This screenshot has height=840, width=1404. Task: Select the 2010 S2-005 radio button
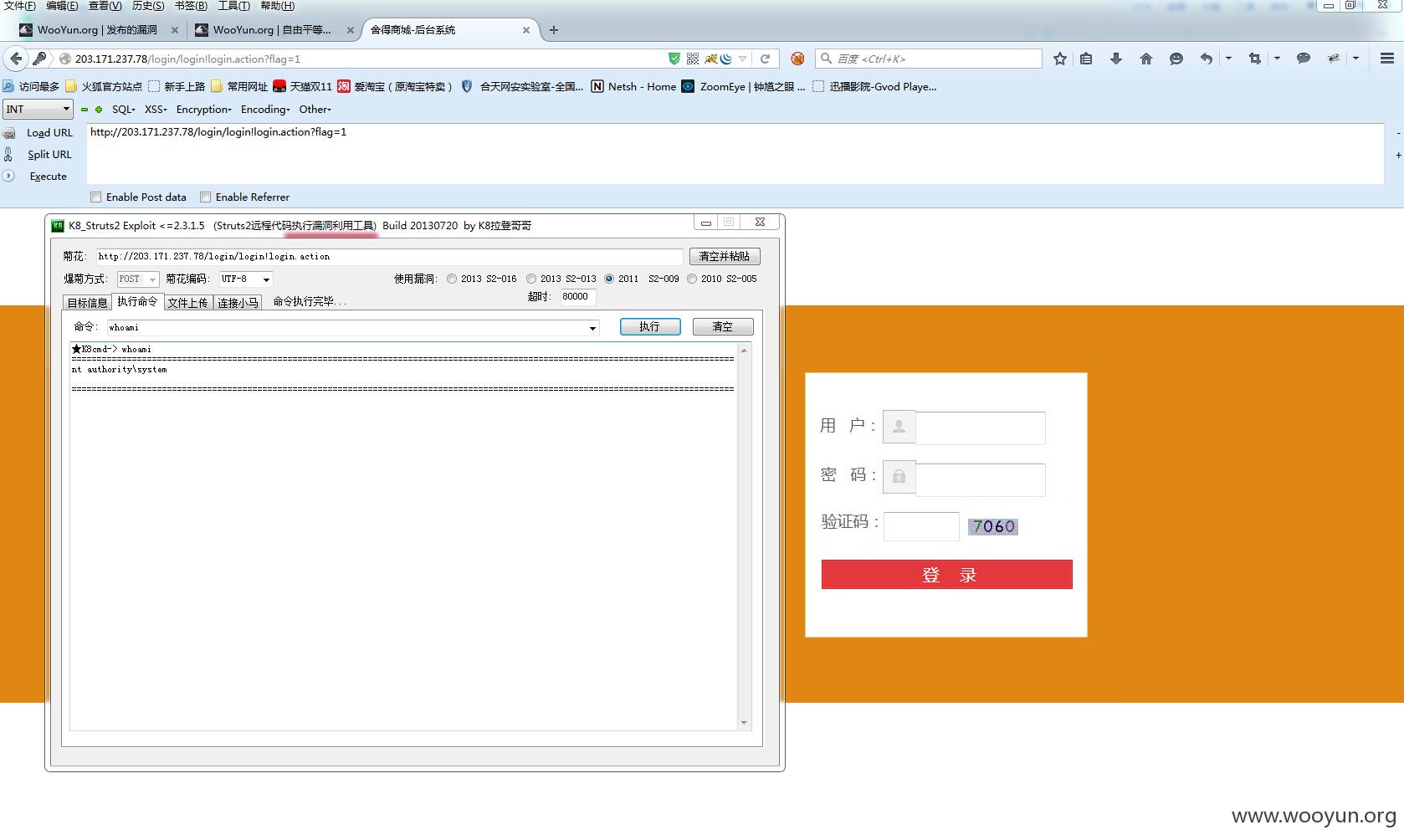692,279
